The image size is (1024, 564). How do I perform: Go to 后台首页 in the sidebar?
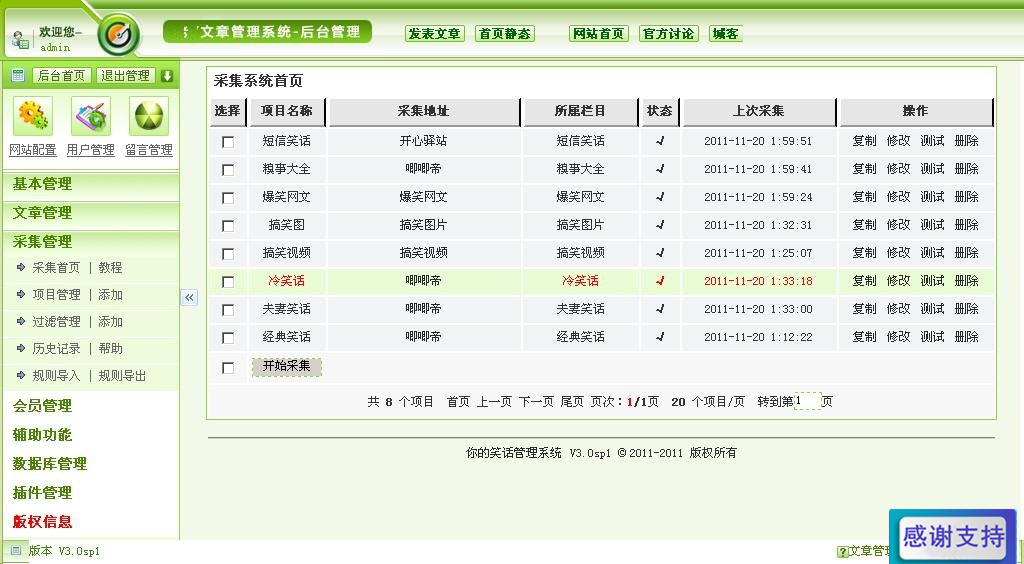[61, 76]
